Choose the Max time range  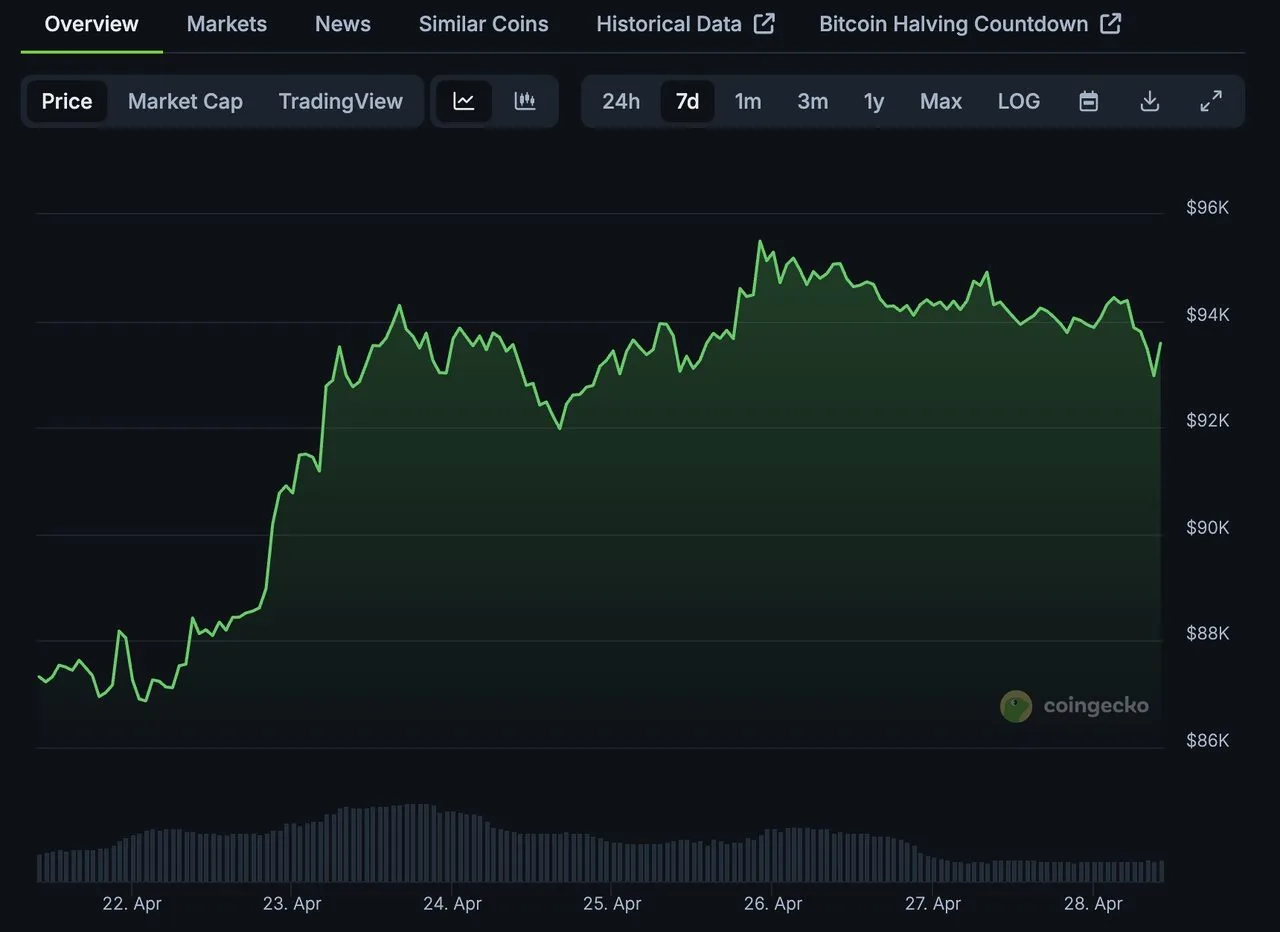(941, 101)
